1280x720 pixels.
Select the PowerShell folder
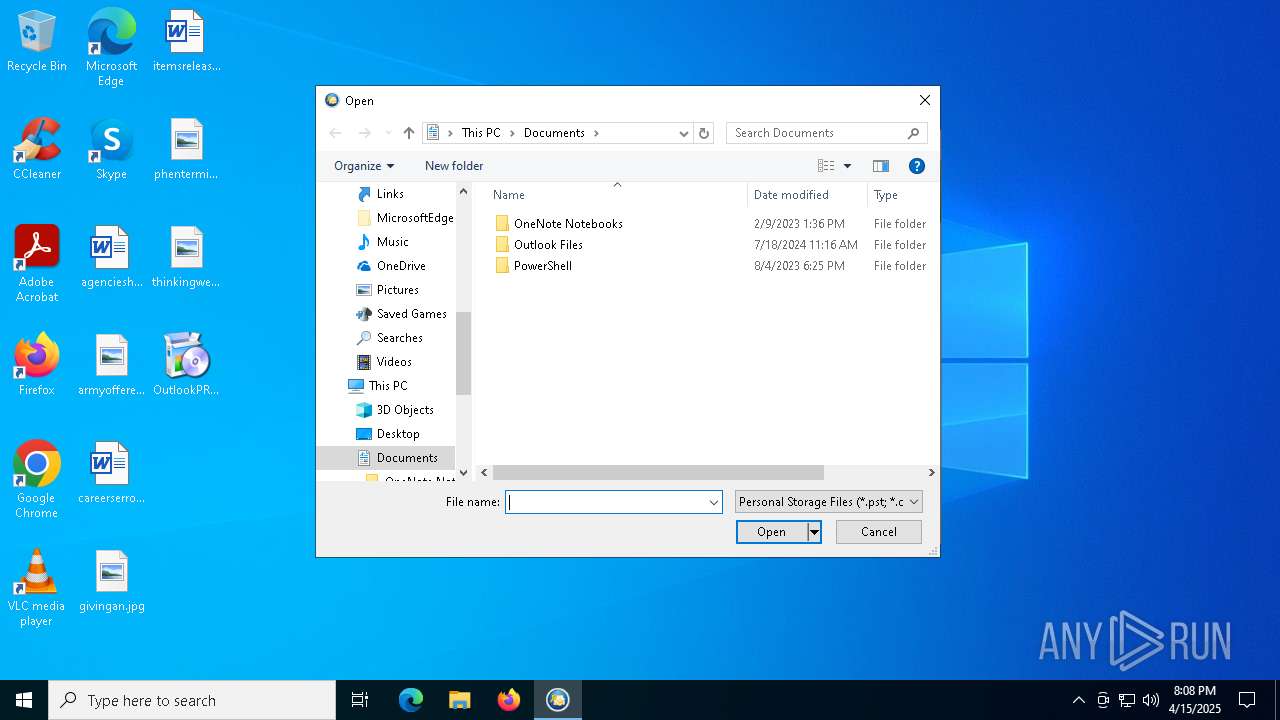point(542,266)
